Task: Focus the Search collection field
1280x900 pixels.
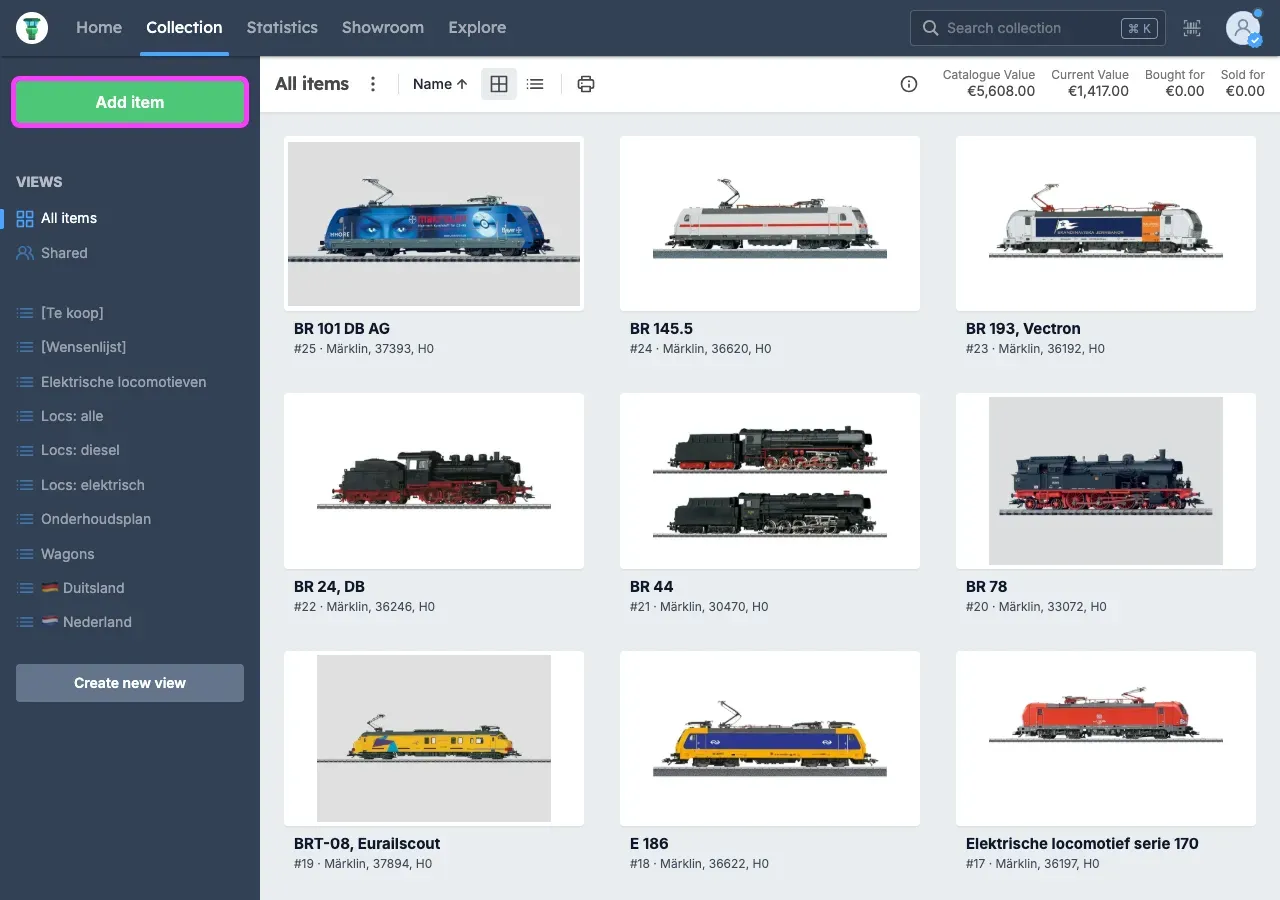Action: [x=1037, y=28]
